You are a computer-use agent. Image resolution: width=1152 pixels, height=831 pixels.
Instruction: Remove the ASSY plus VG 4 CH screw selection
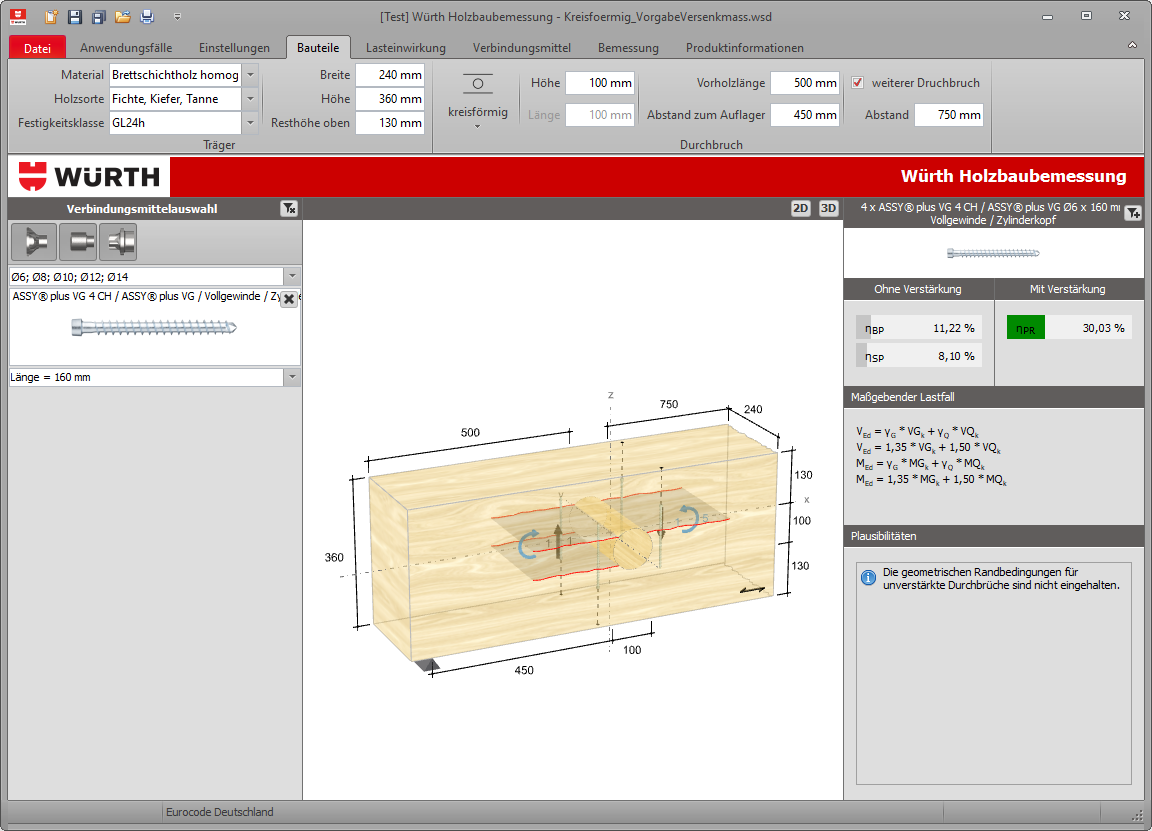pos(289,299)
